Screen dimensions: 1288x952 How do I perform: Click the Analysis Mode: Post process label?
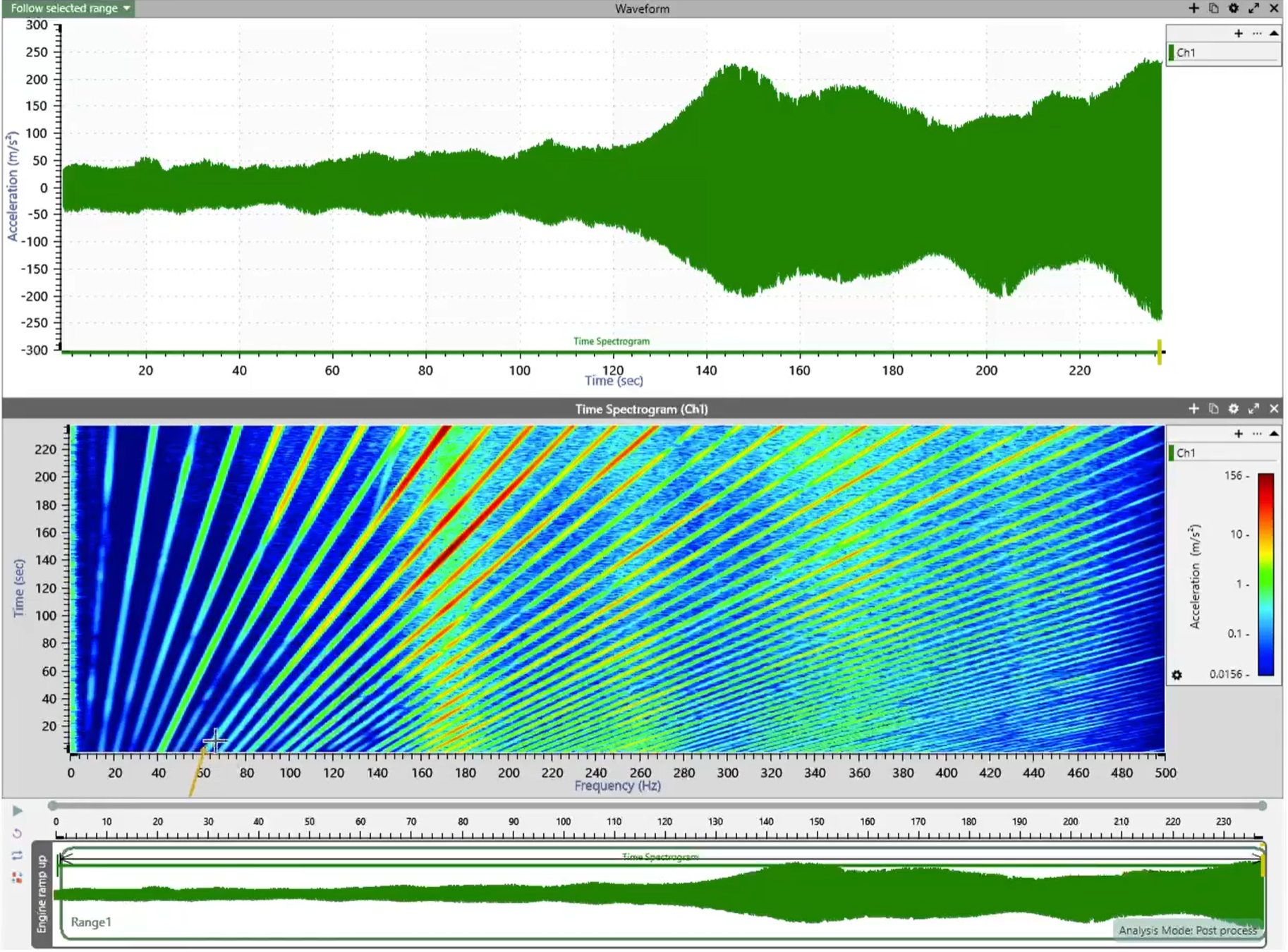click(1188, 931)
